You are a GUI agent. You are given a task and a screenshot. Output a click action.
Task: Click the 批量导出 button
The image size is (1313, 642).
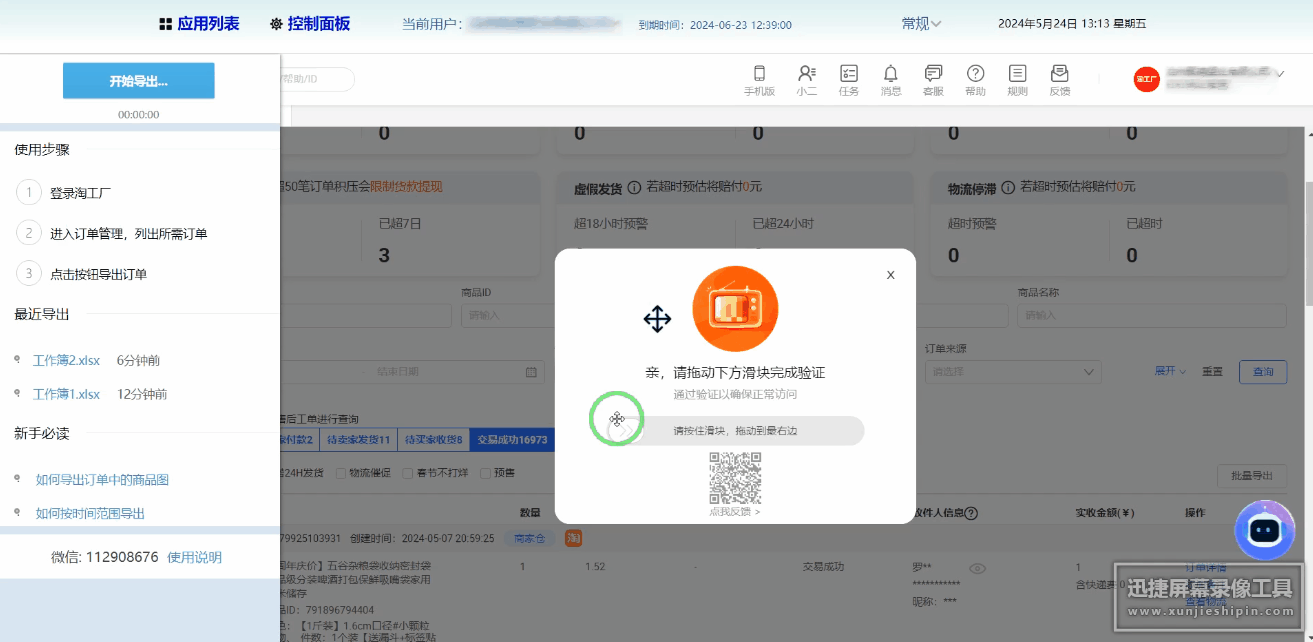click(1252, 476)
